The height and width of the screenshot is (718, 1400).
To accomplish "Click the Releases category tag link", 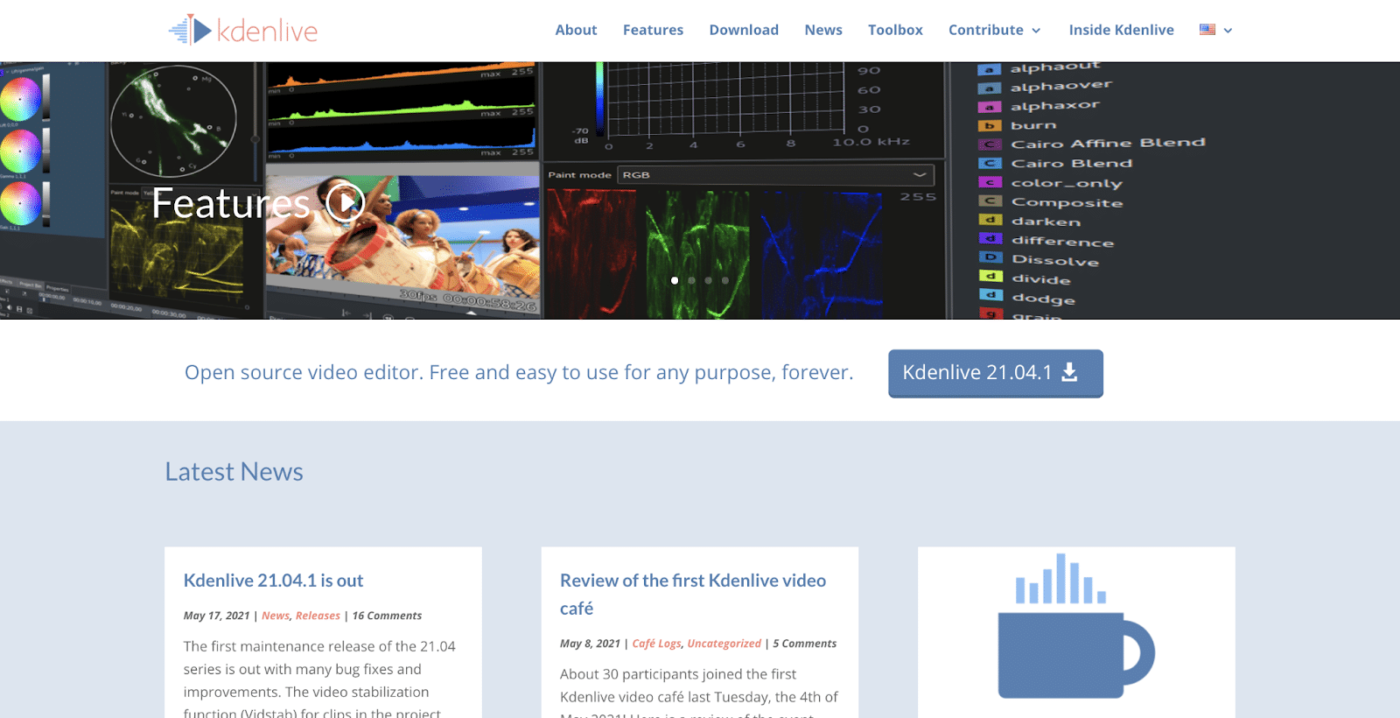I will [x=318, y=615].
